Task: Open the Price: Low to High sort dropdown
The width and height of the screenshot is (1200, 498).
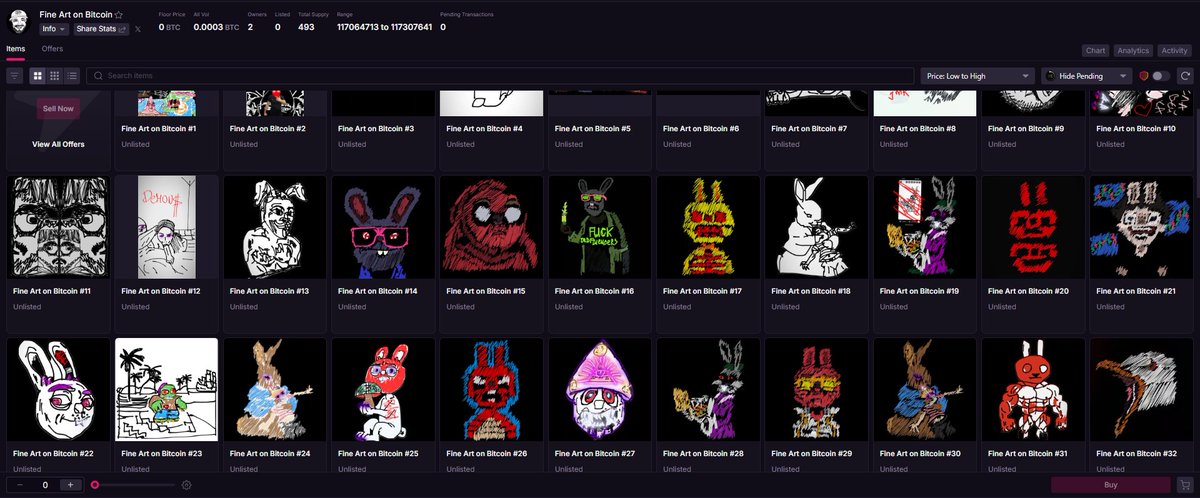Action: [x=977, y=75]
